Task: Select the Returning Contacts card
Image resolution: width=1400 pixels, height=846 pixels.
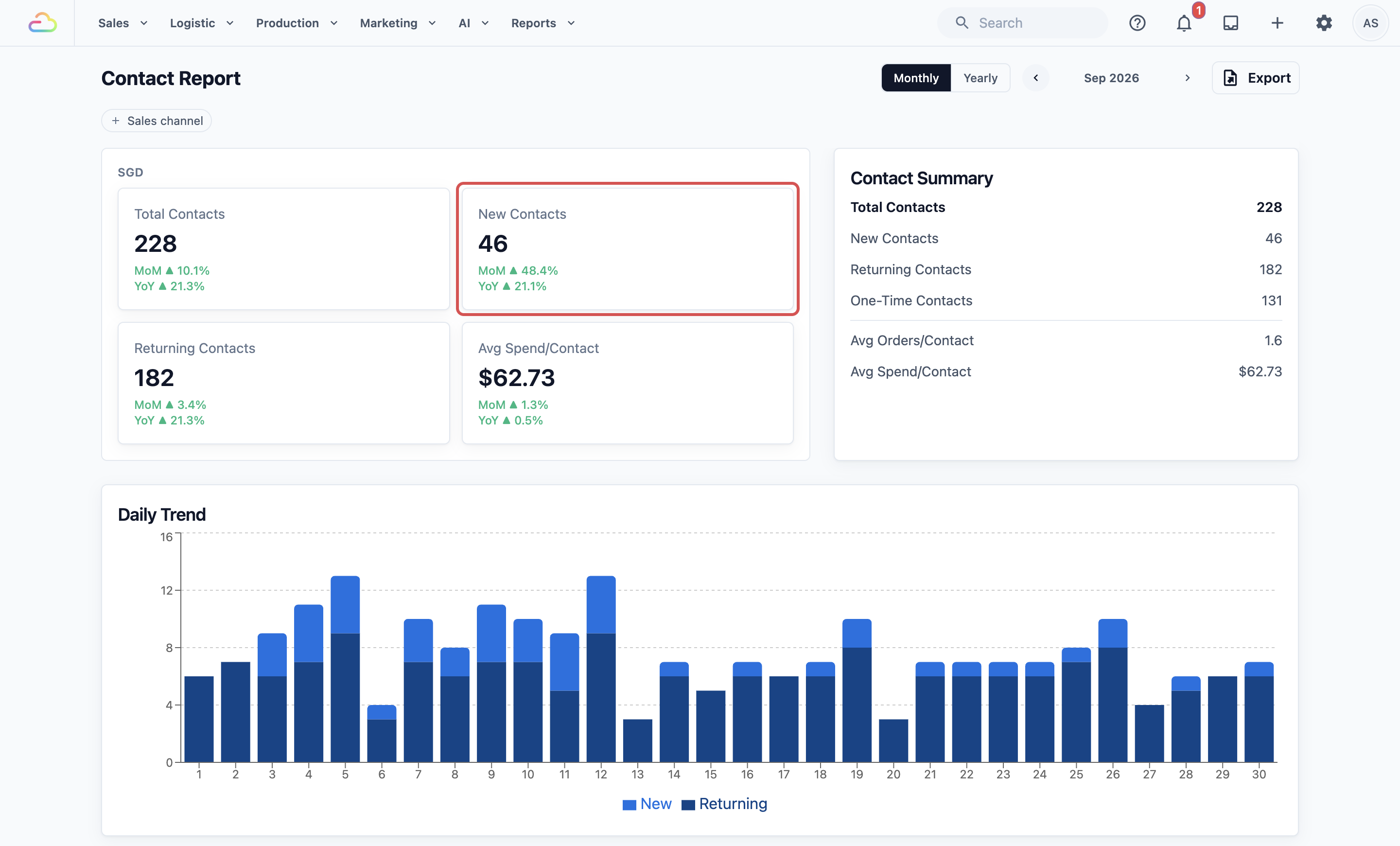Action: (283, 383)
